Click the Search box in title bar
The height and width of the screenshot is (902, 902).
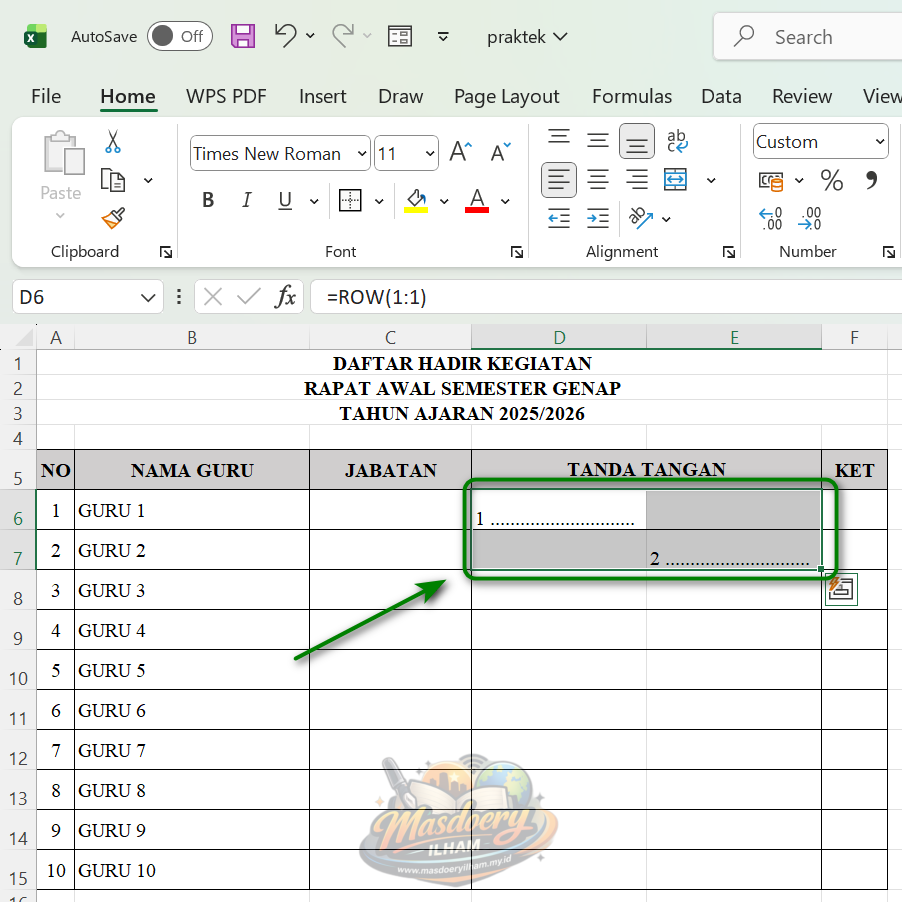(810, 37)
